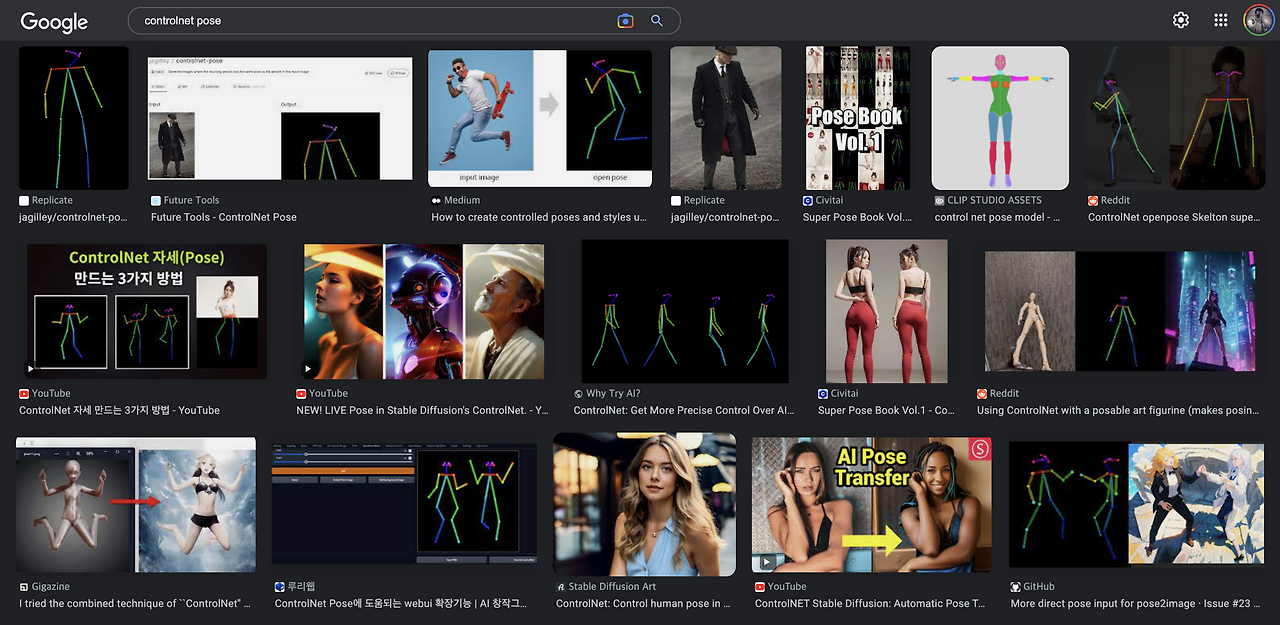Viewport: 1280px width, 625px height.
Task: Open the three AI portraits thumbnail
Action: pyautogui.click(x=425, y=311)
